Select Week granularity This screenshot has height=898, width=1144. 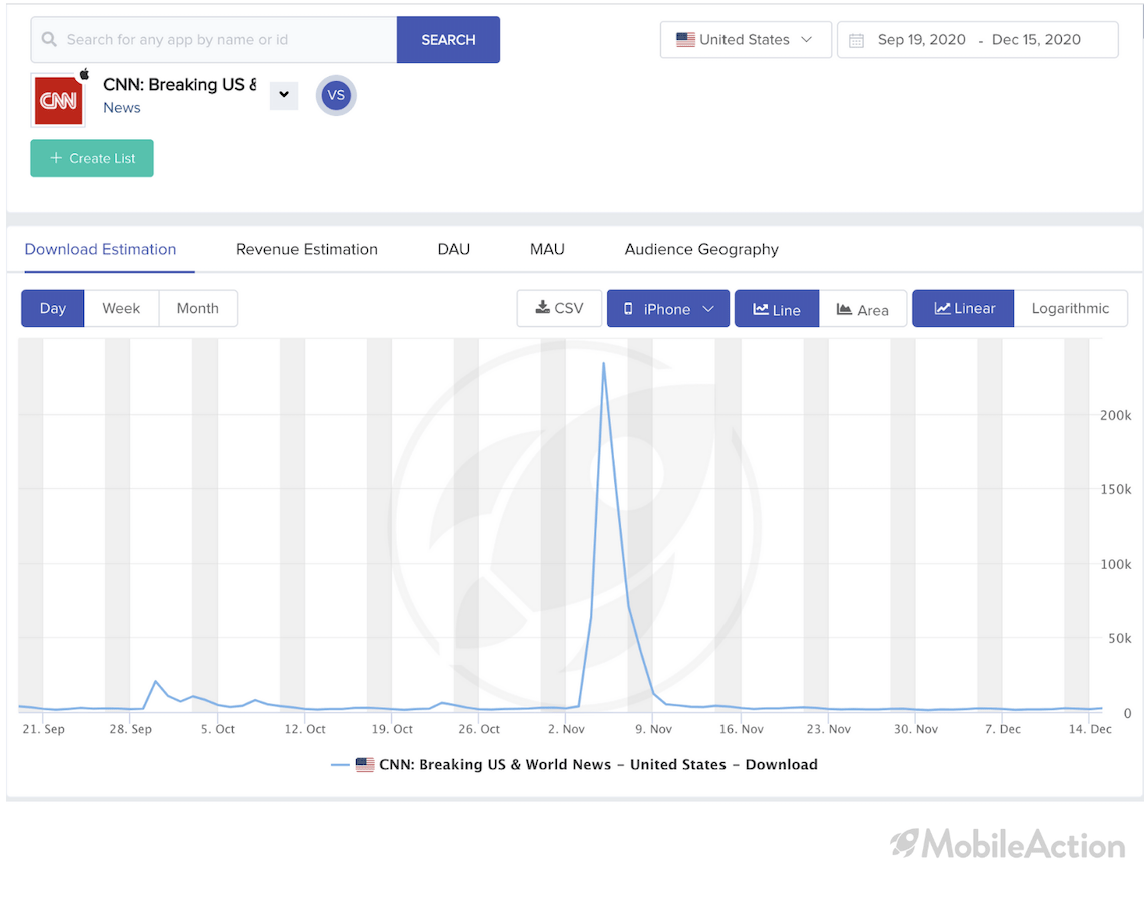(121, 309)
